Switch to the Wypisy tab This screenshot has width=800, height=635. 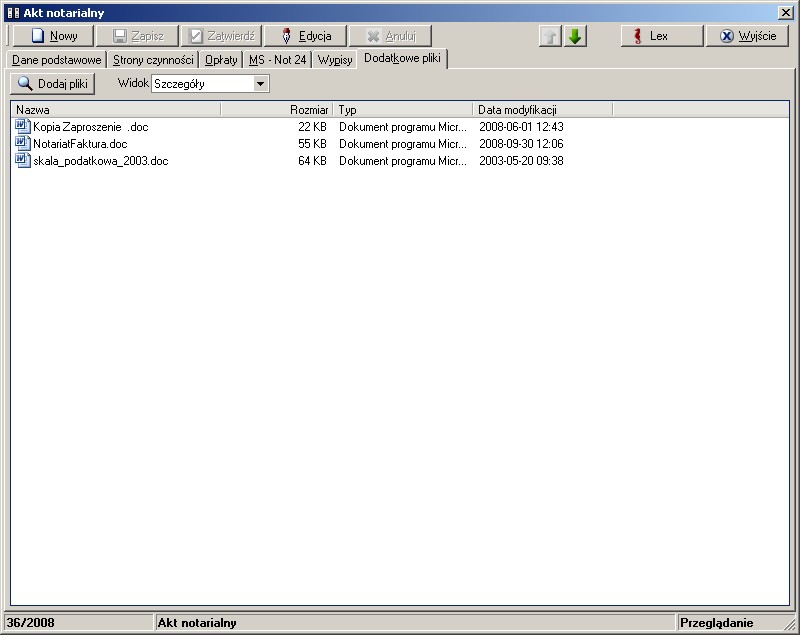pyautogui.click(x=335, y=60)
